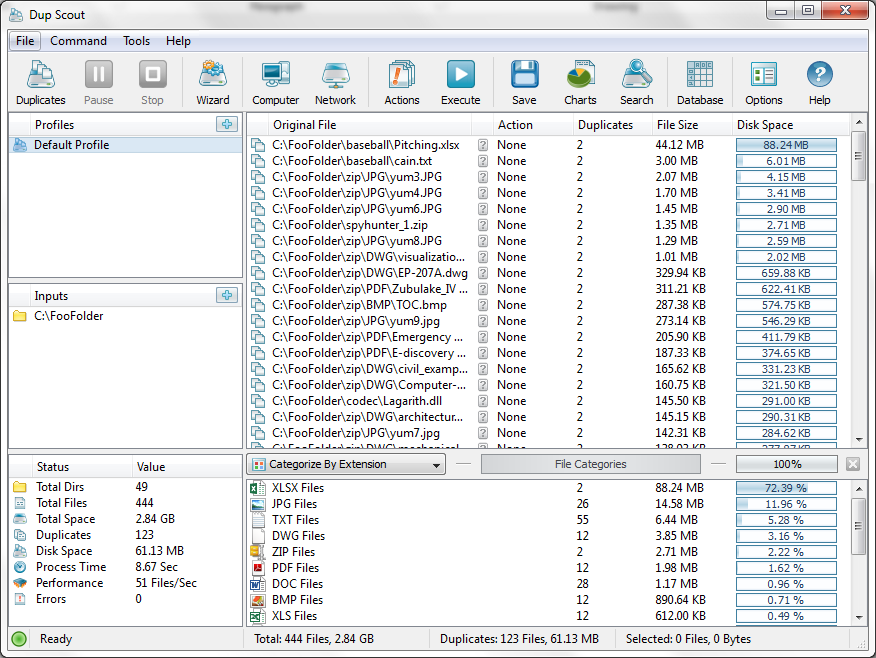Open the Categorize By Extension dropdown
This screenshot has height=658, width=876.
346,464
